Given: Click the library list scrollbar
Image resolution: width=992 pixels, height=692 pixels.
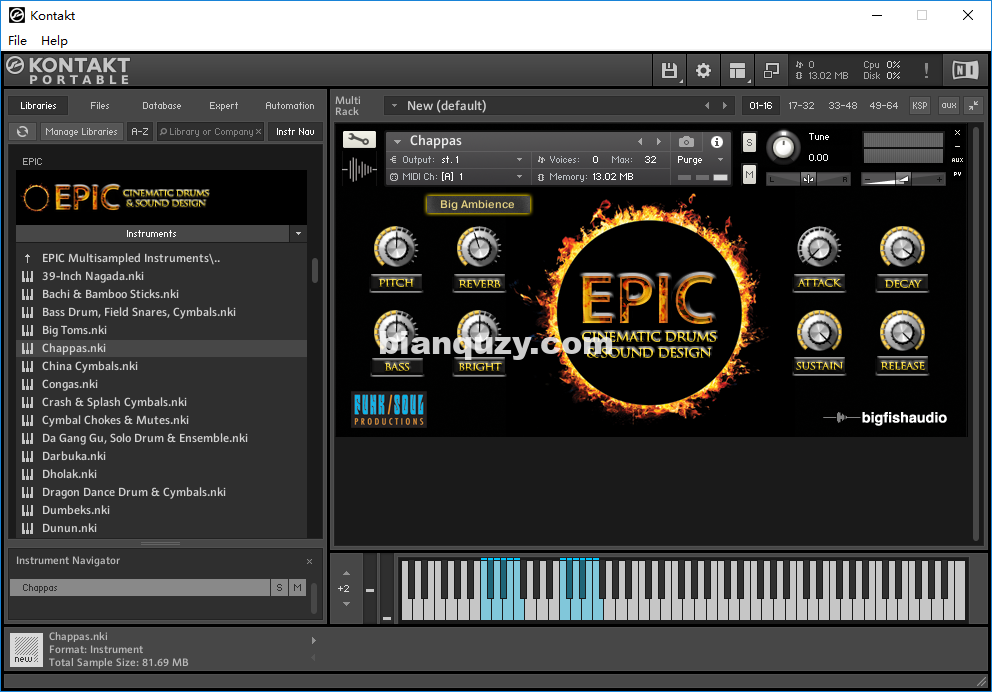Looking at the screenshot, I should [314, 270].
